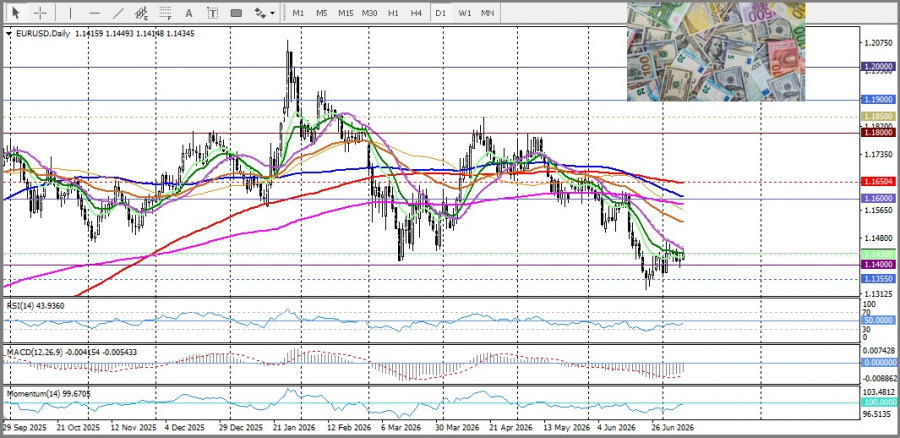900x438 pixels.
Task: Activate the crosshair tool
Action: pos(40,13)
